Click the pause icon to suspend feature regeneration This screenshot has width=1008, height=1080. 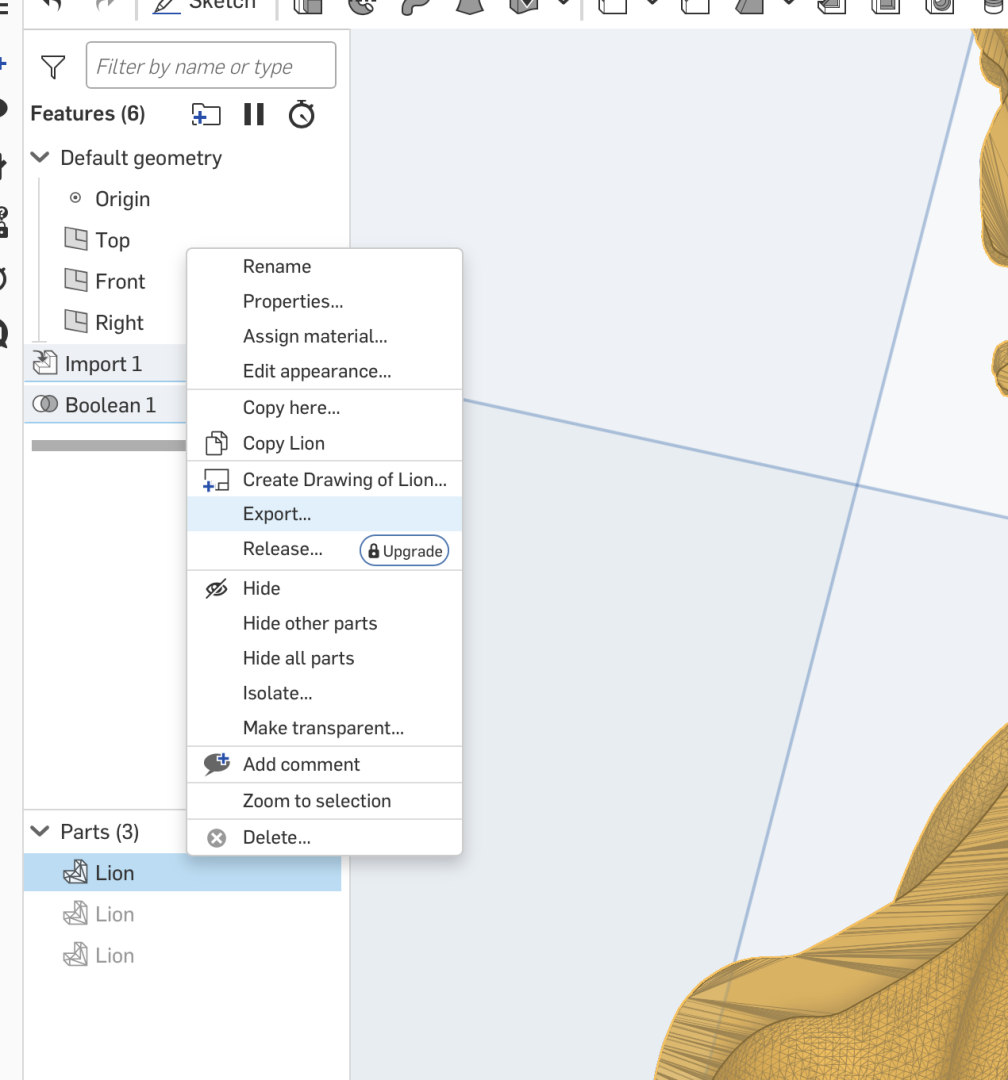(x=253, y=114)
